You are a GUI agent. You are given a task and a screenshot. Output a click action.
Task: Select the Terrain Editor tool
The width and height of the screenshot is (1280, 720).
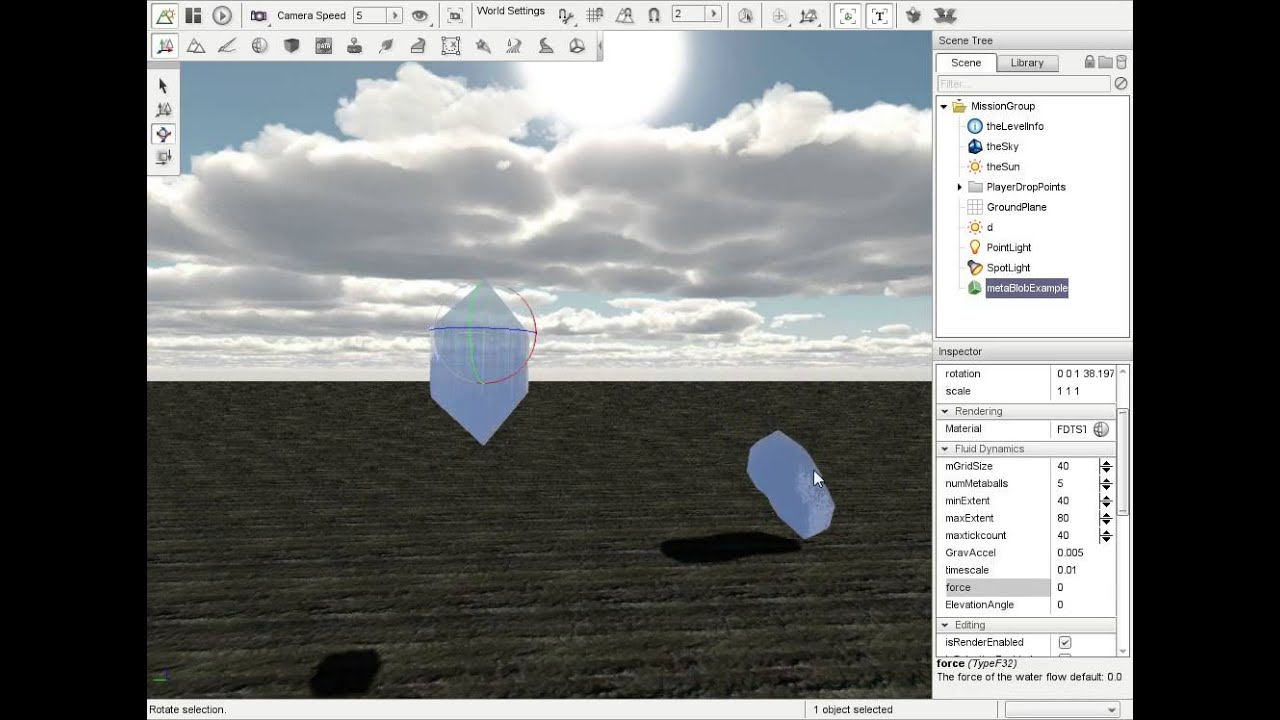tap(196, 45)
